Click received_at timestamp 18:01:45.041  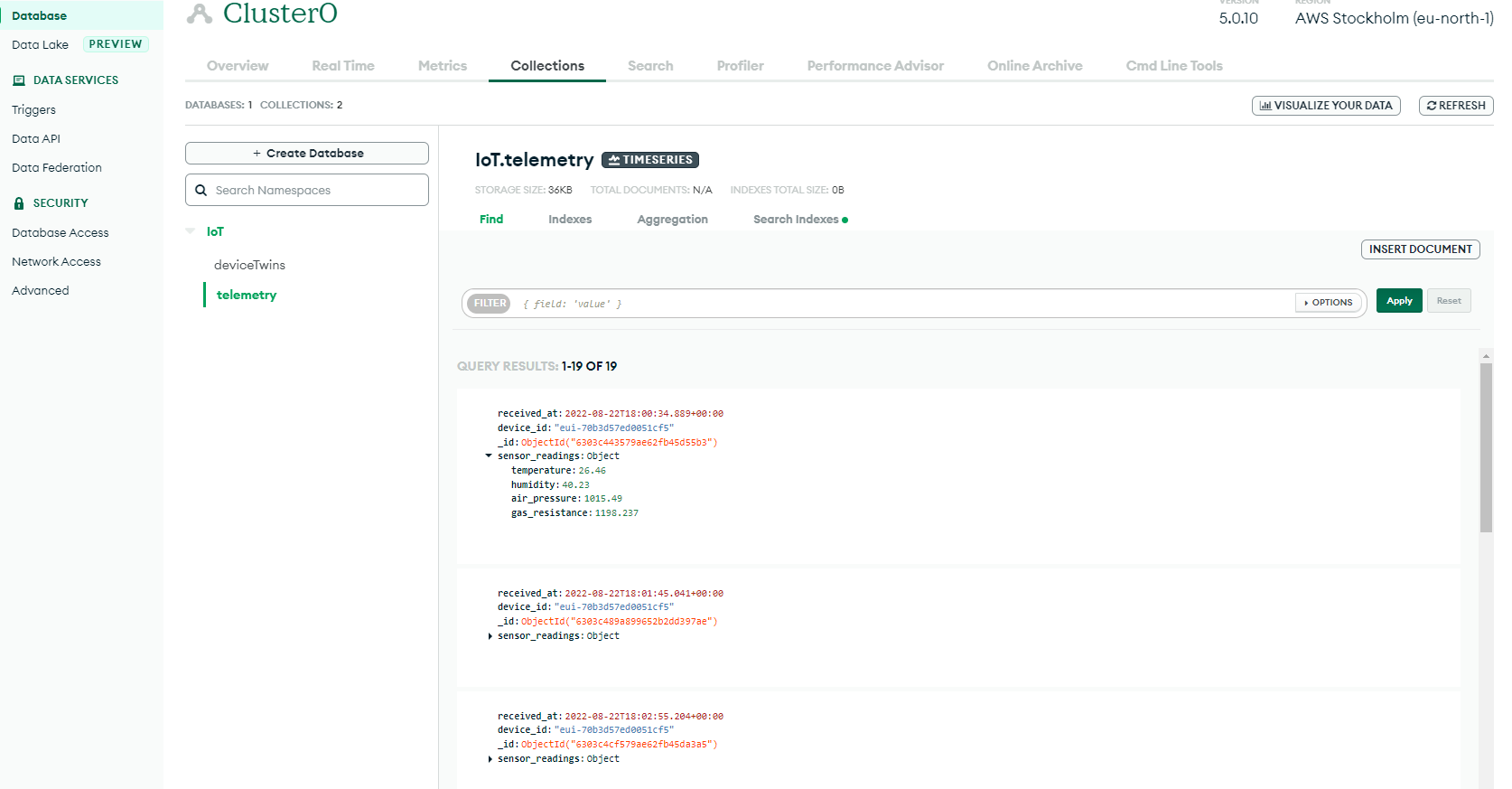pyautogui.click(x=644, y=594)
